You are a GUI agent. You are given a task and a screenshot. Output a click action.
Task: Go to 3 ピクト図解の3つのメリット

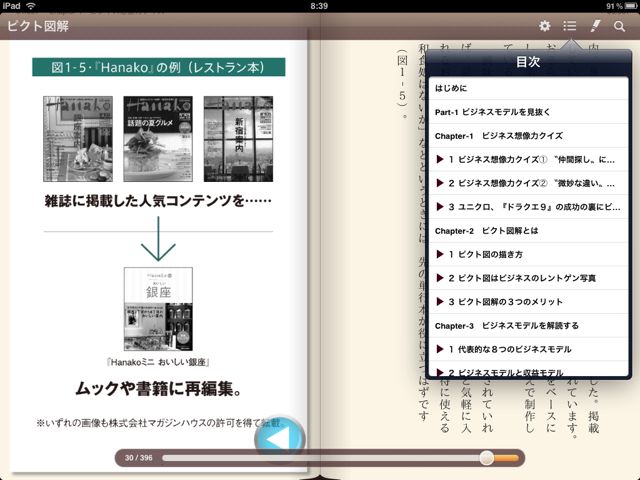(x=528, y=302)
